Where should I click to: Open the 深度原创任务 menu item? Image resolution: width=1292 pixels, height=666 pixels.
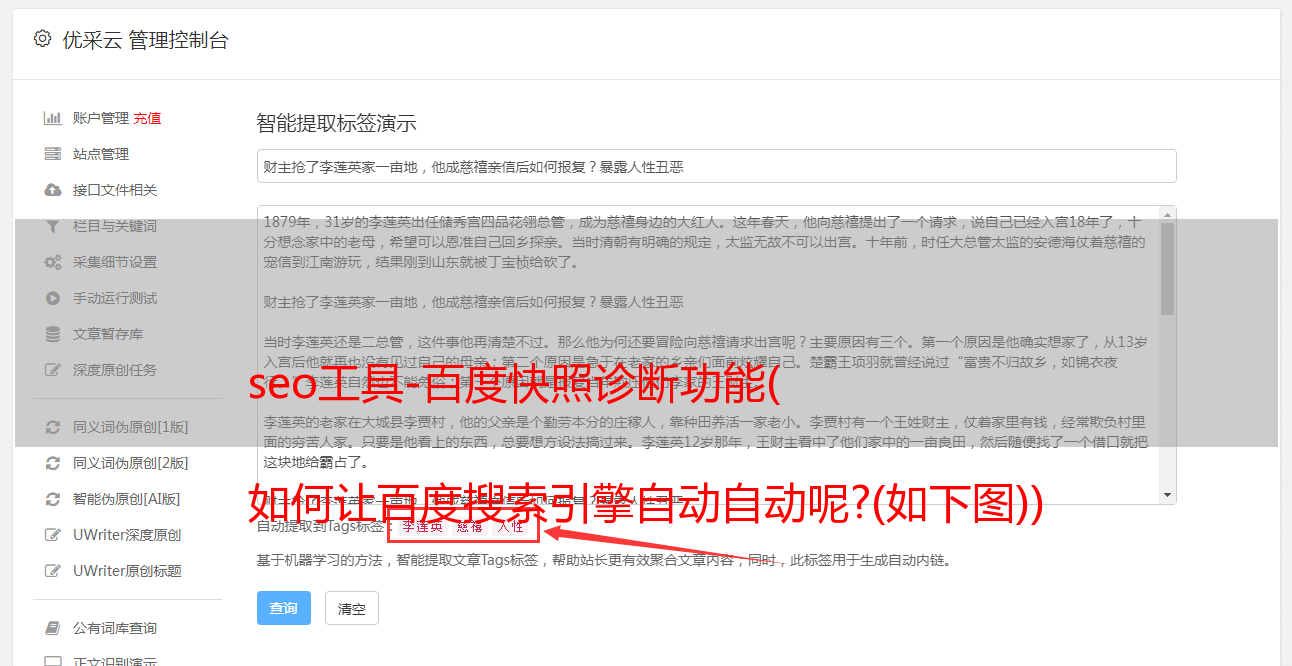[x=115, y=370]
